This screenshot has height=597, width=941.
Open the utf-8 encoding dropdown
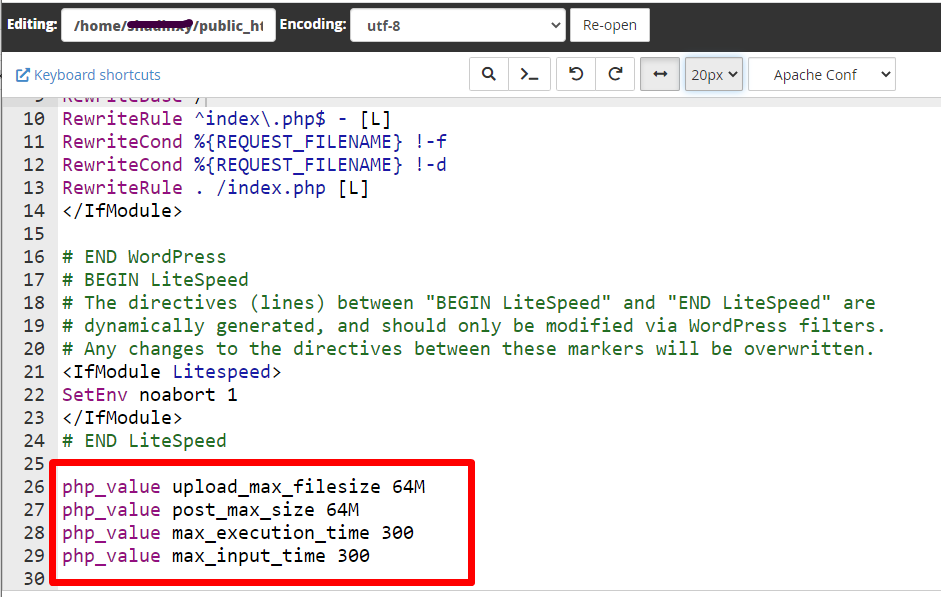(457, 25)
